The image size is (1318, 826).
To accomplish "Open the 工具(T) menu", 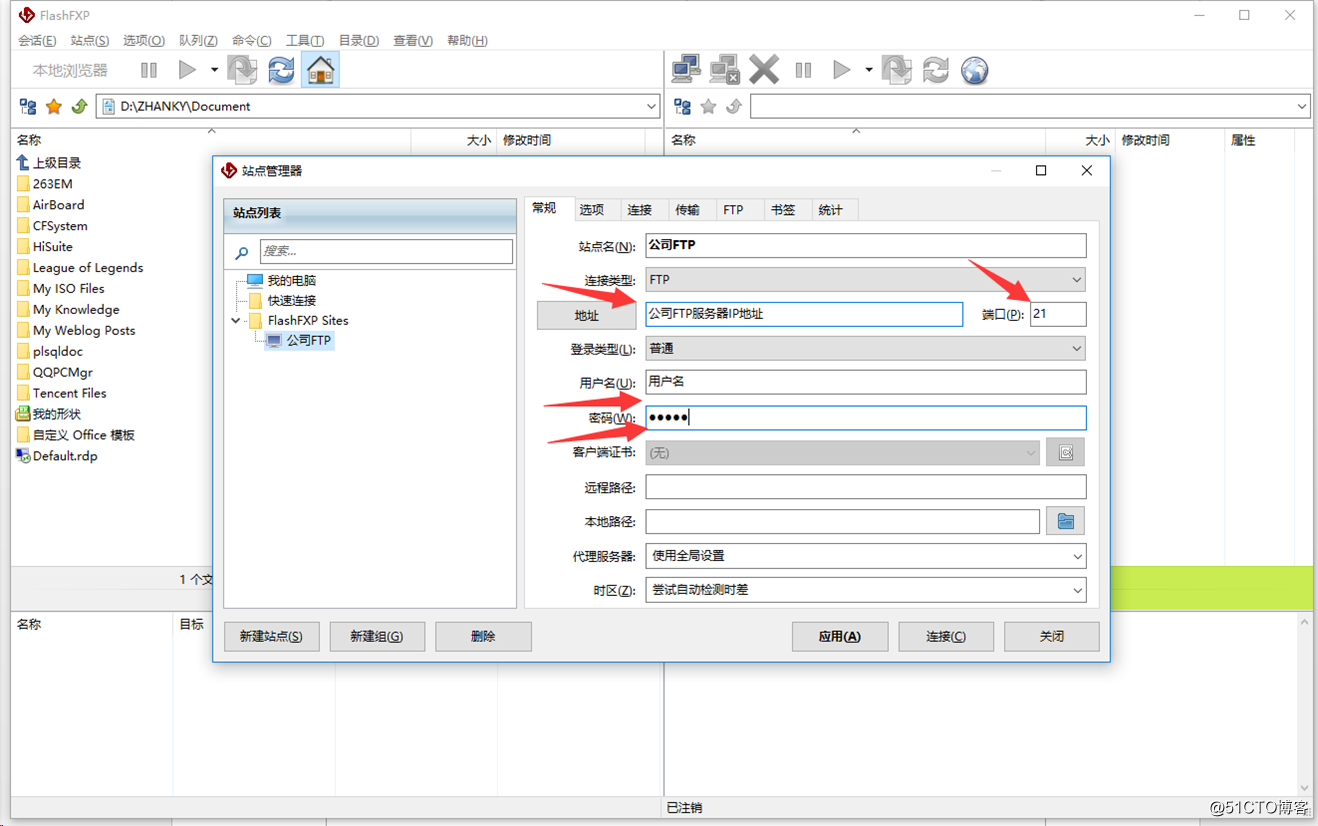I will pos(305,40).
